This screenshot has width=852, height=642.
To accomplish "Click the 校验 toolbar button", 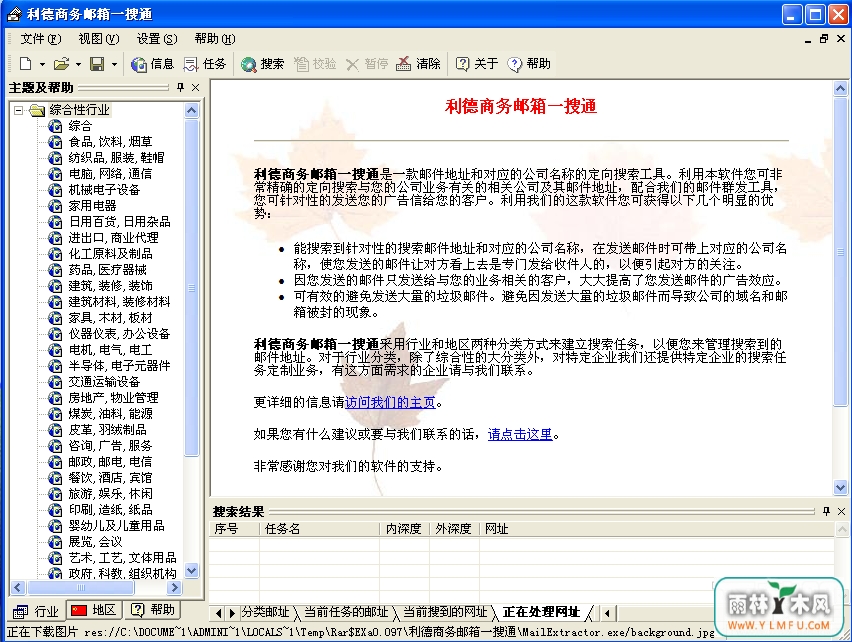I will pyautogui.click(x=315, y=64).
